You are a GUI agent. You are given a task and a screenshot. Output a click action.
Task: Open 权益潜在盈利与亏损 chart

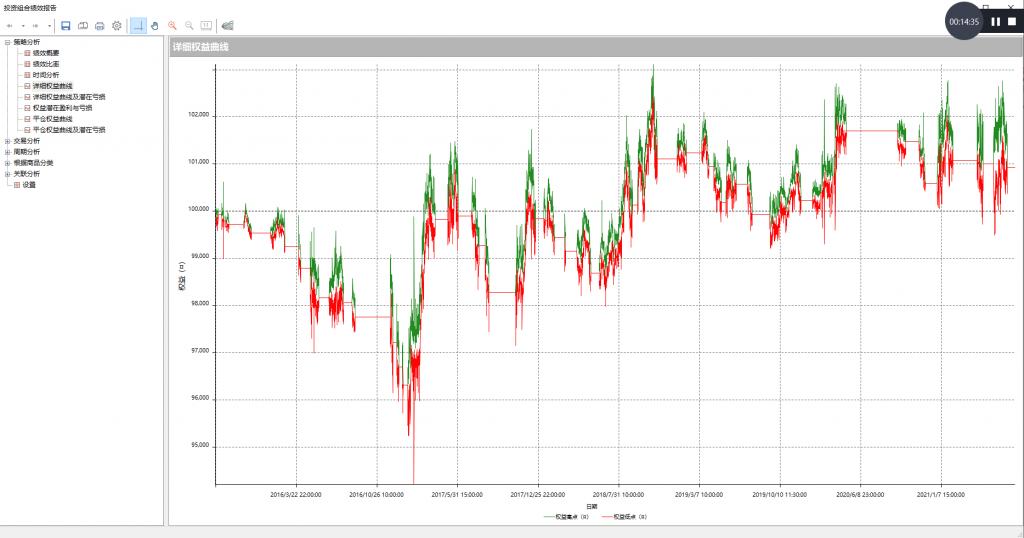click(x=62, y=108)
